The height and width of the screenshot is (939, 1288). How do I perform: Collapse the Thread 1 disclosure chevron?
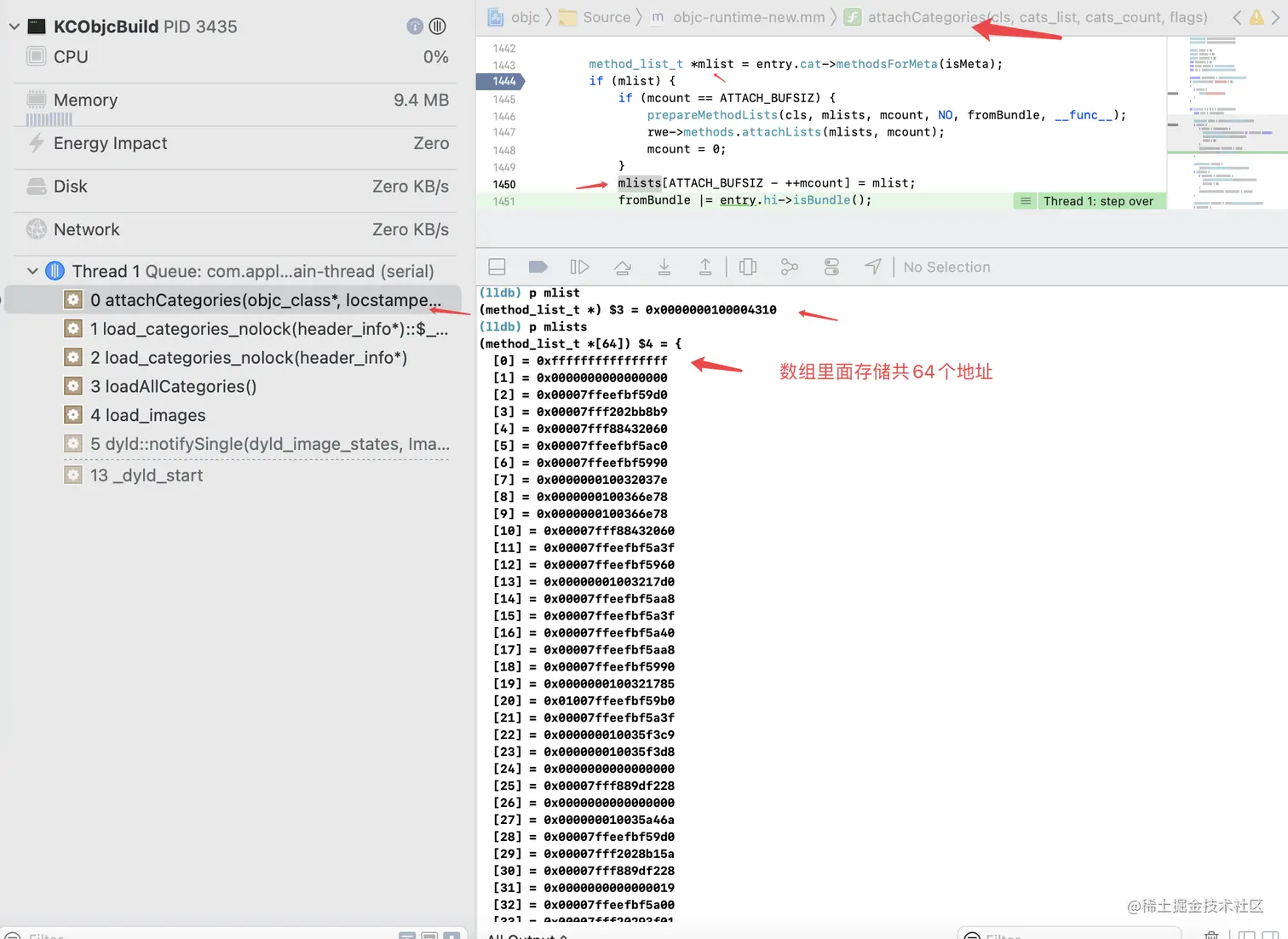click(32, 271)
